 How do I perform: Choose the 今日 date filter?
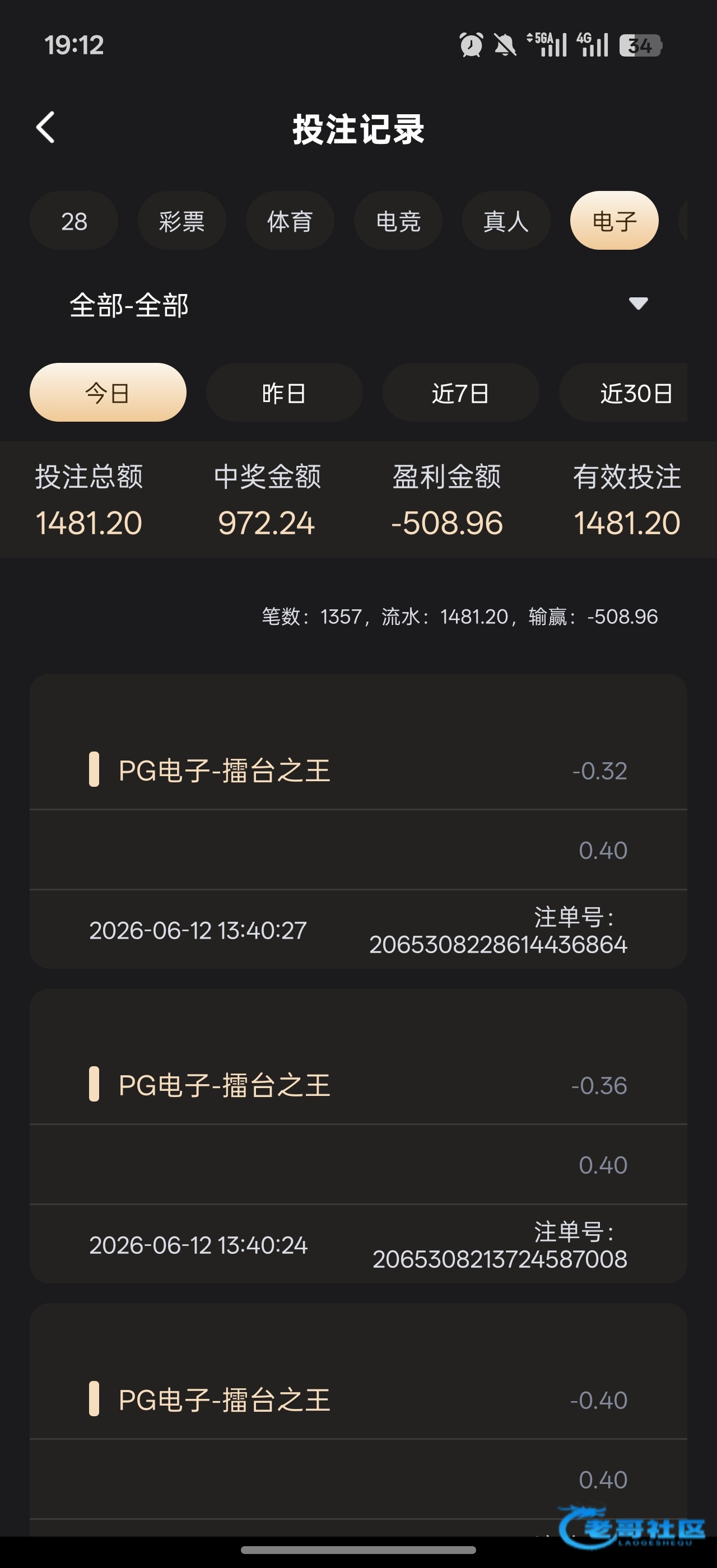(108, 393)
